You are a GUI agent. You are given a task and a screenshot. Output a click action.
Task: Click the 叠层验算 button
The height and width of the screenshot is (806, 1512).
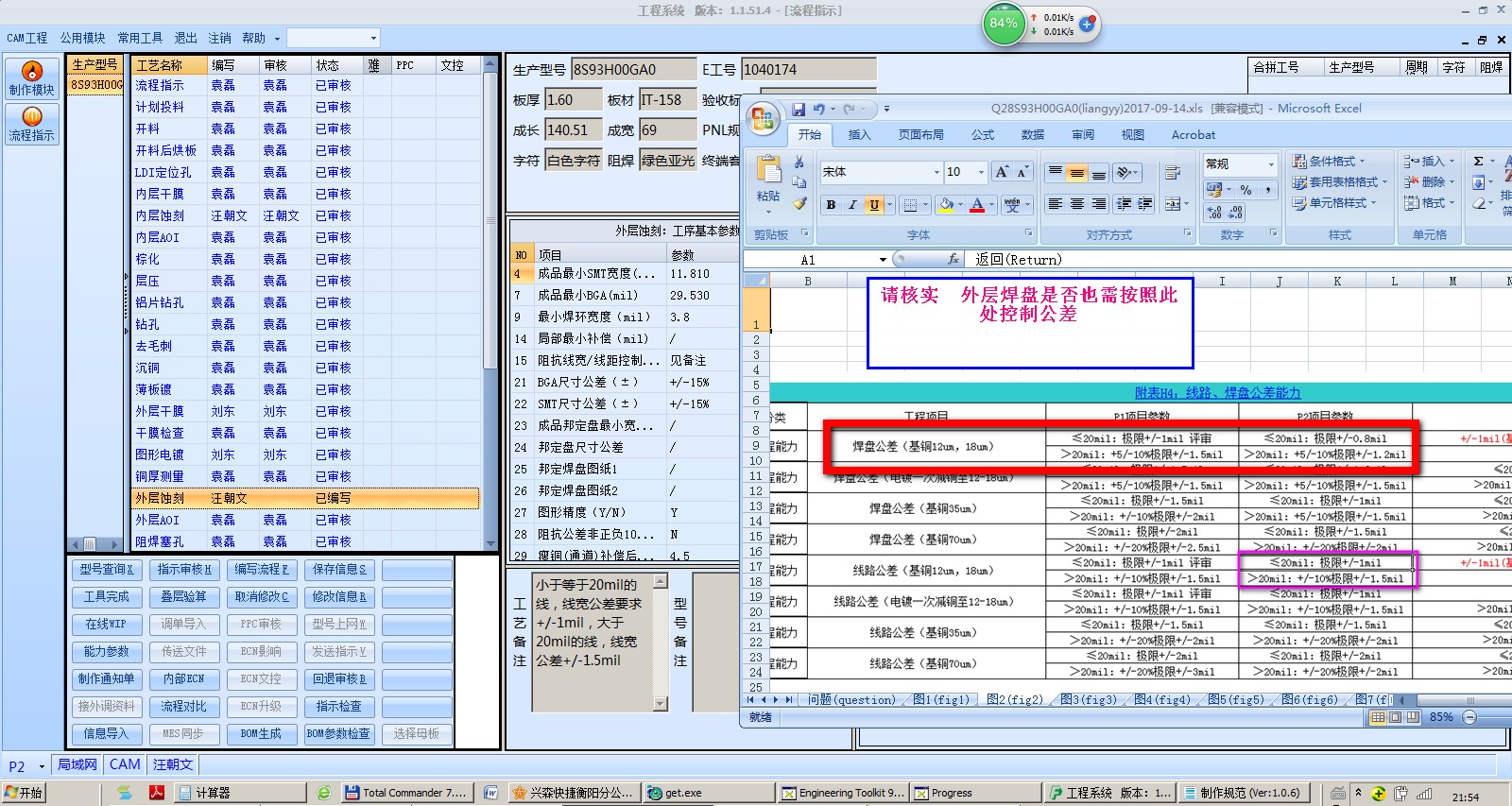click(183, 596)
